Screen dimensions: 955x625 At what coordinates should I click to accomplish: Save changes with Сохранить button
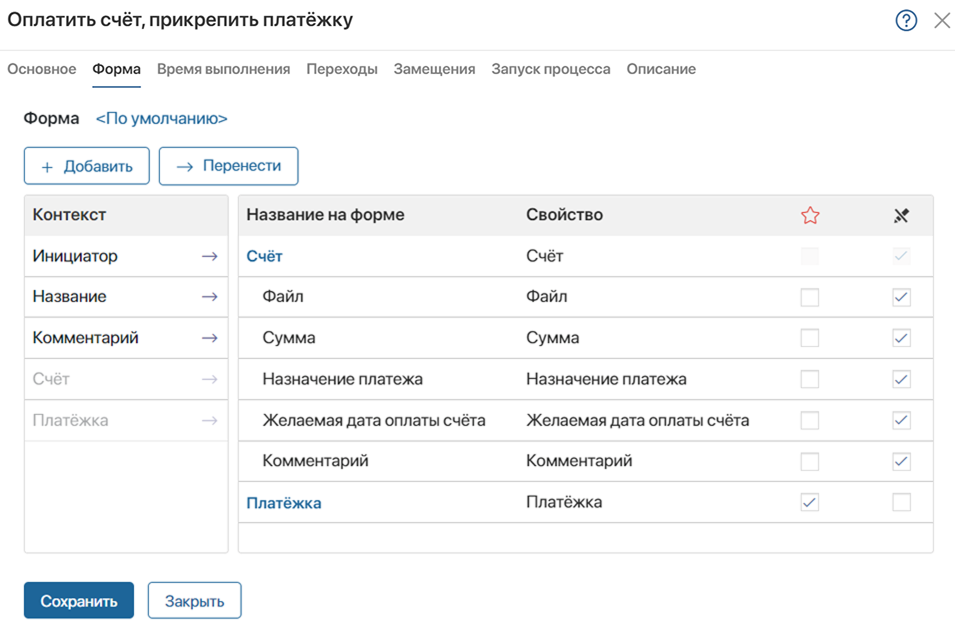(79, 601)
